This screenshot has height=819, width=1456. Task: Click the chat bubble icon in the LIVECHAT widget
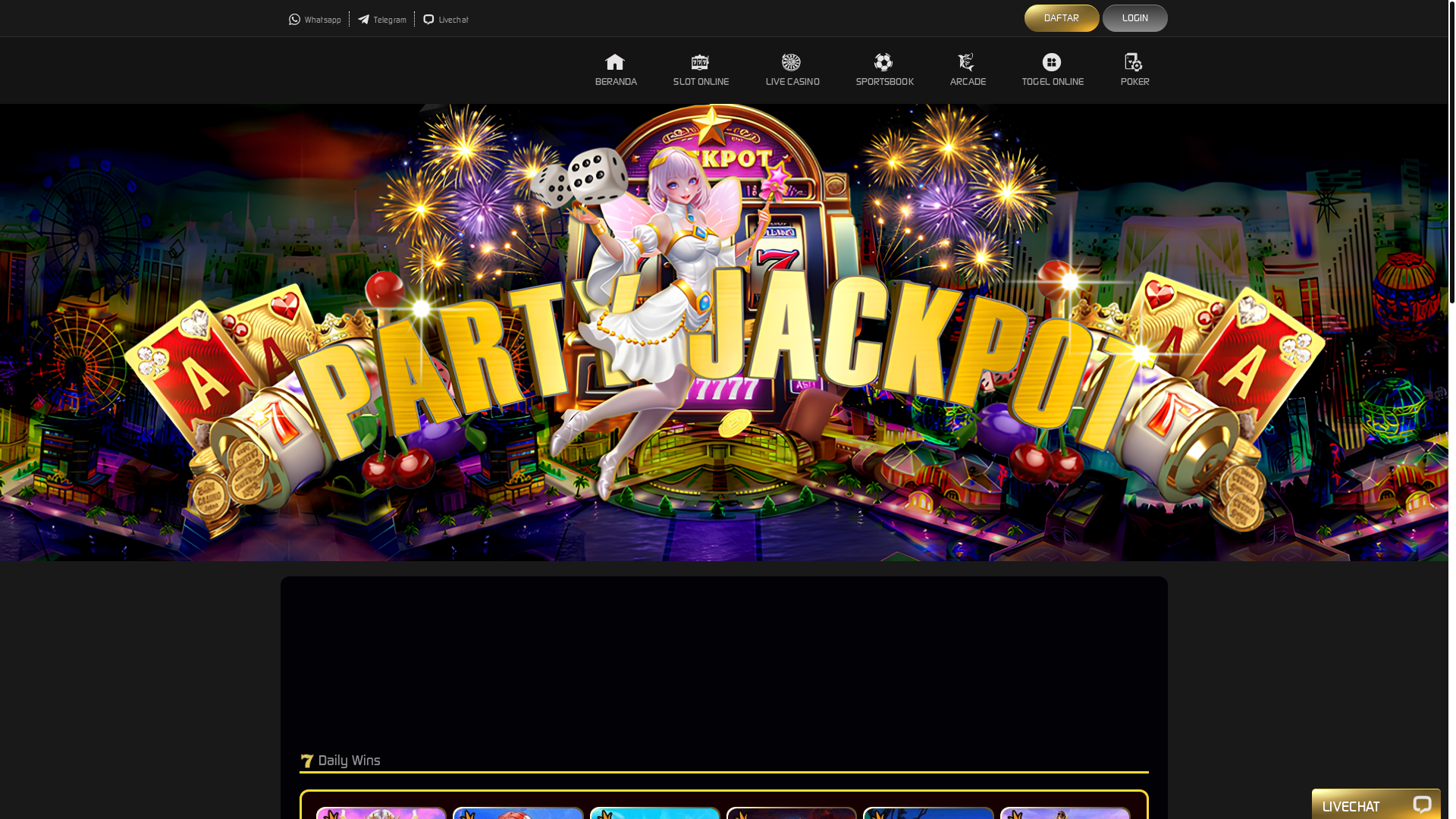[x=1422, y=805]
